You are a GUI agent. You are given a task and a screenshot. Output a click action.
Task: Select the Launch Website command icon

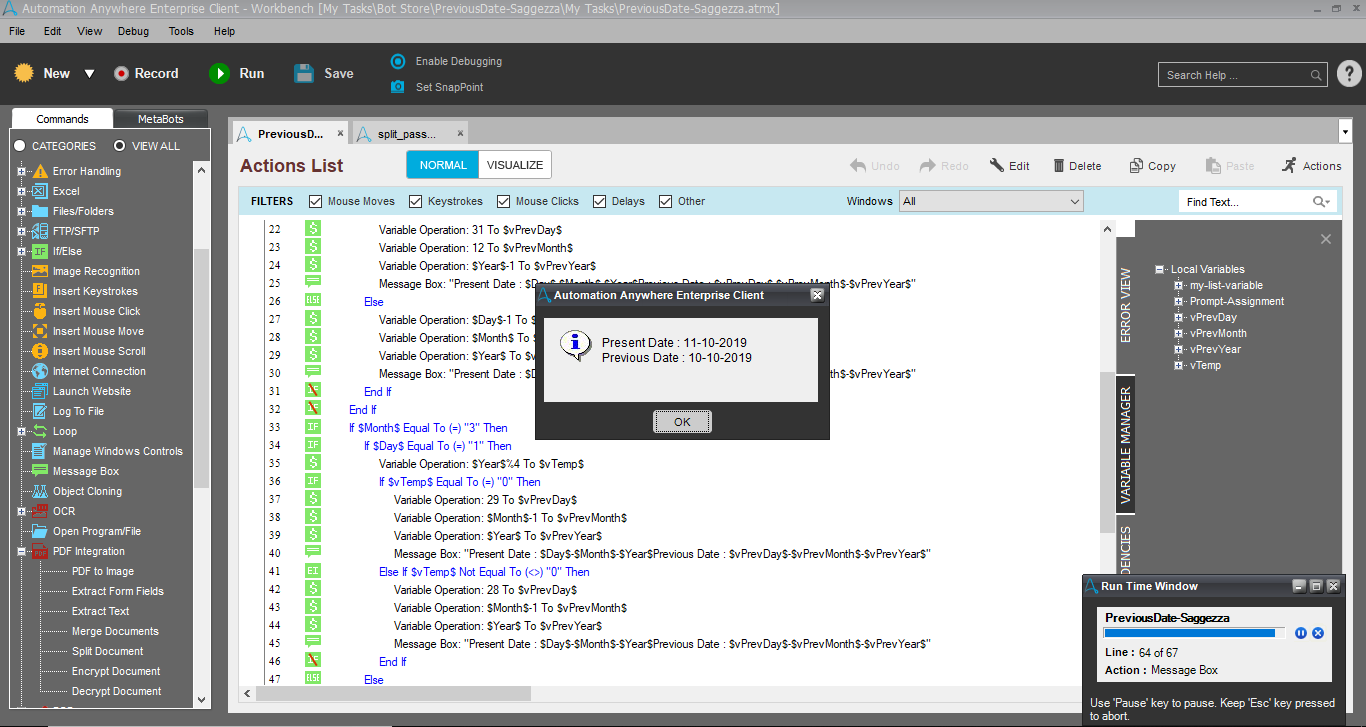40,391
